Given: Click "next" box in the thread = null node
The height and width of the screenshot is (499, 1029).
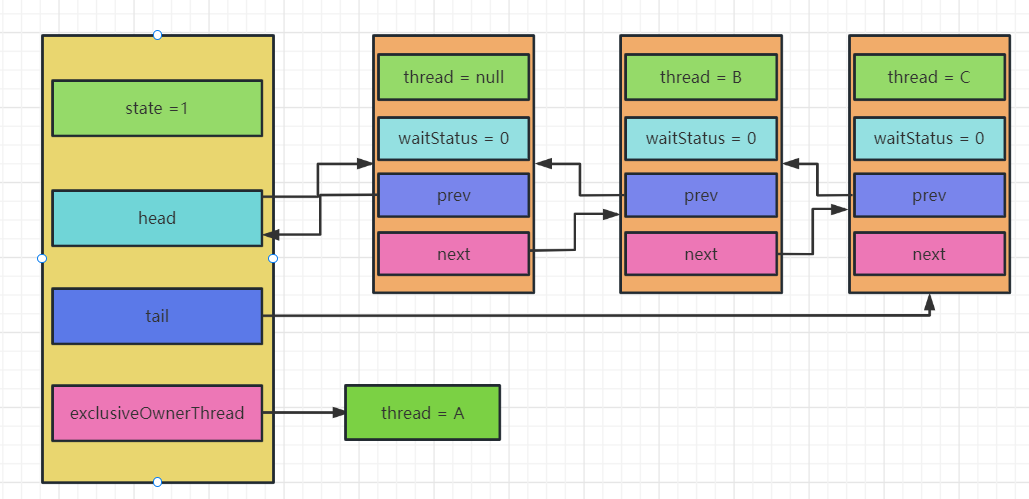Looking at the screenshot, I should [453, 254].
